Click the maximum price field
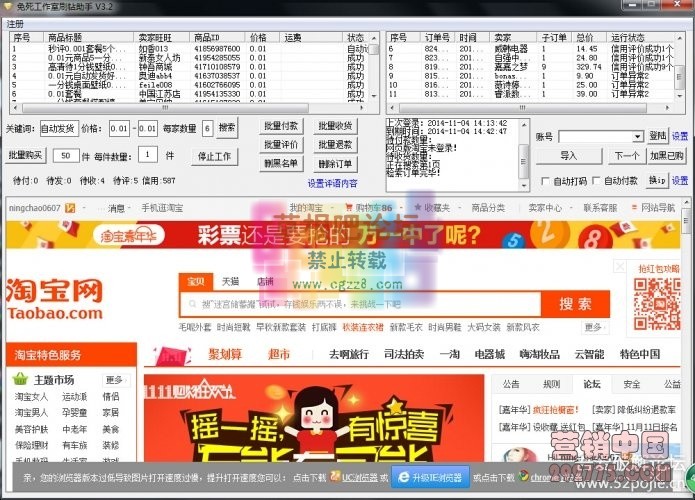Viewport: 695px width, 500px height. pyautogui.click(x=147, y=129)
